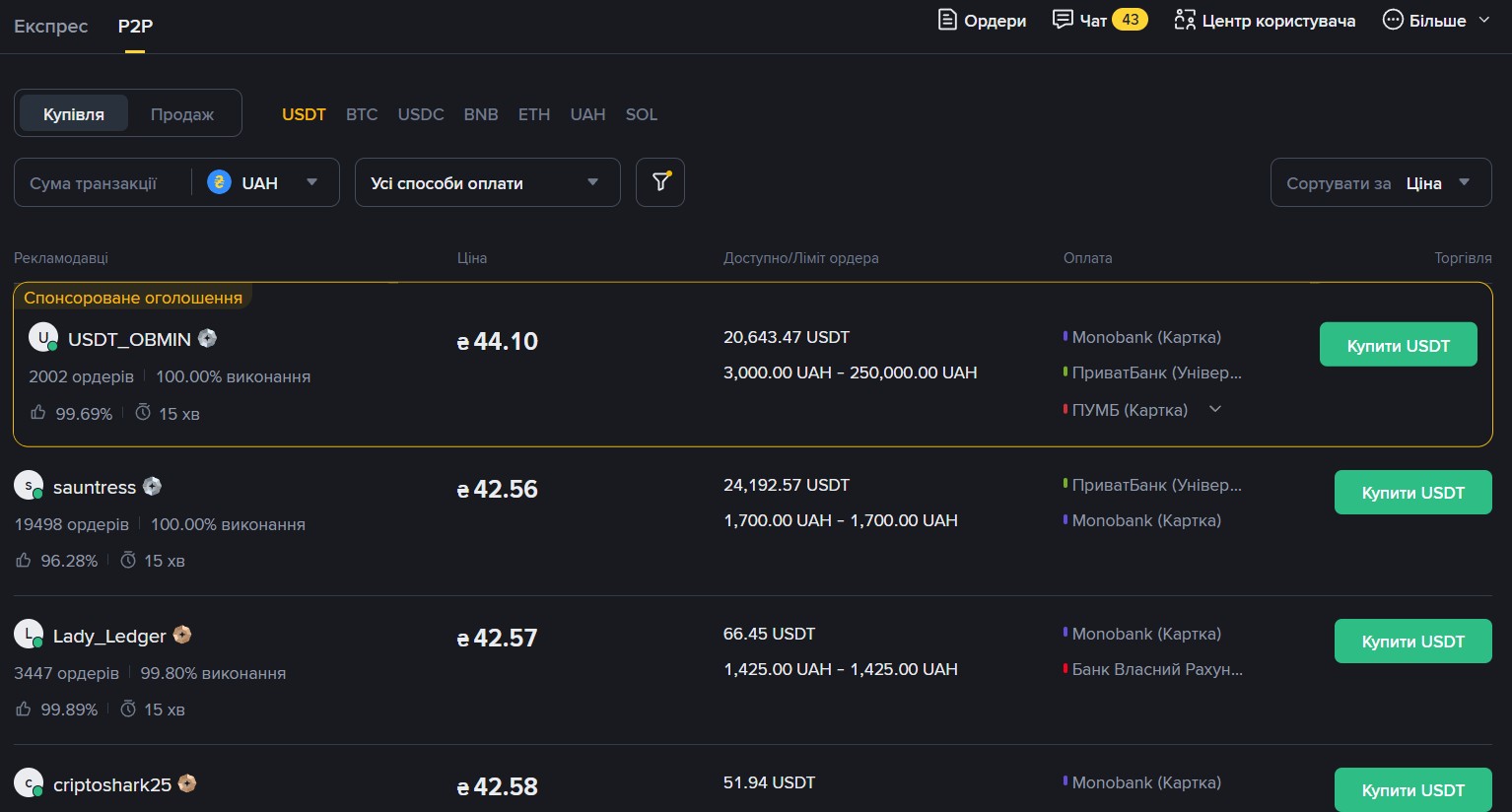
Task: Click the price ₴ 44.10
Action: tap(498, 341)
